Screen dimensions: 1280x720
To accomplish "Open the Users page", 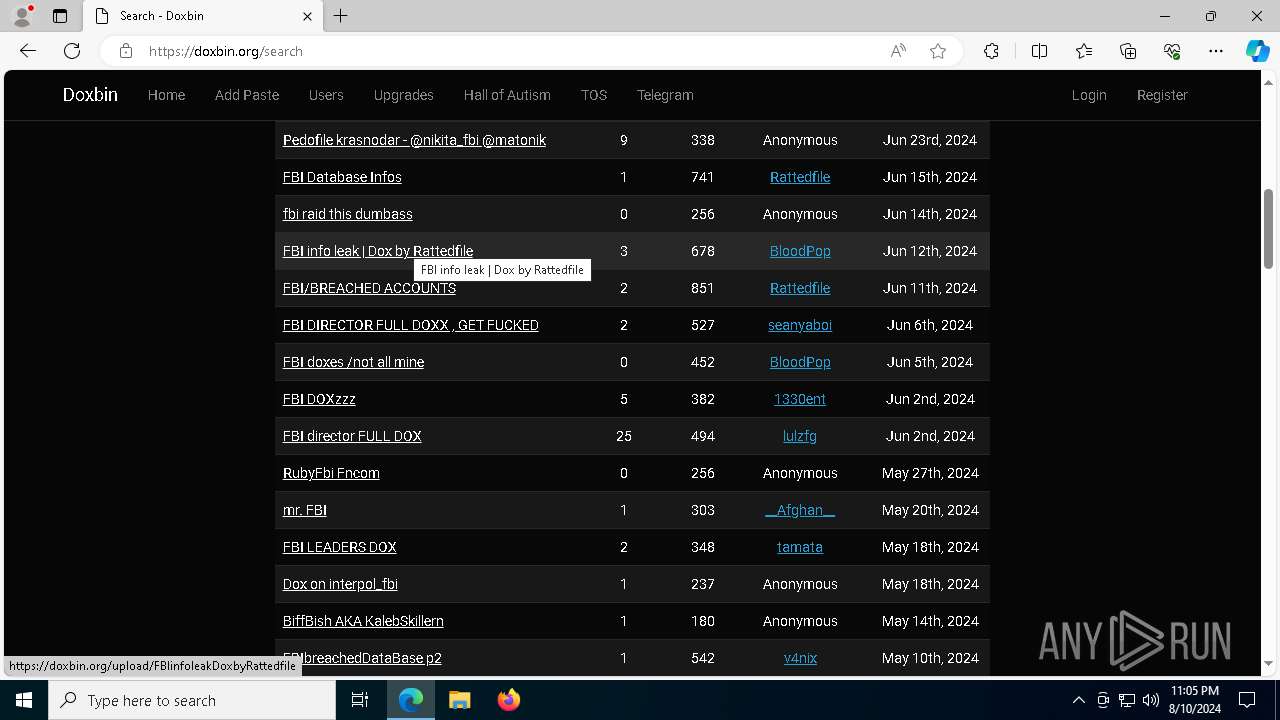I will [326, 95].
